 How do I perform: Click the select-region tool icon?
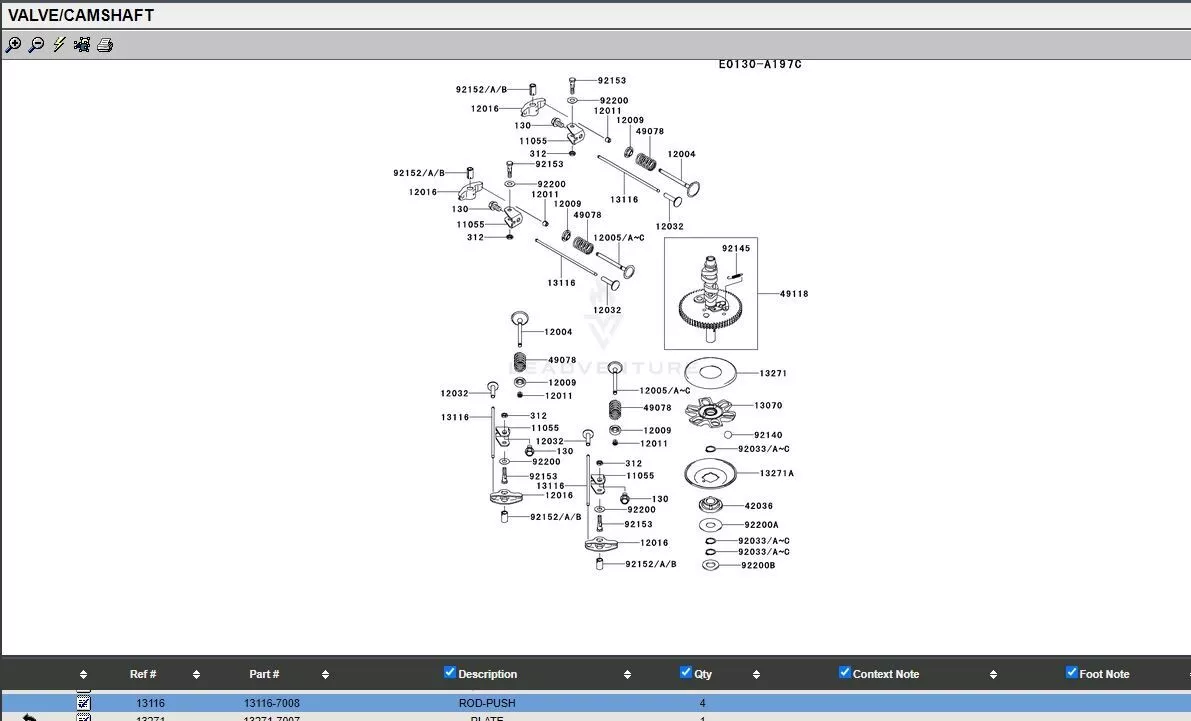(x=82, y=45)
